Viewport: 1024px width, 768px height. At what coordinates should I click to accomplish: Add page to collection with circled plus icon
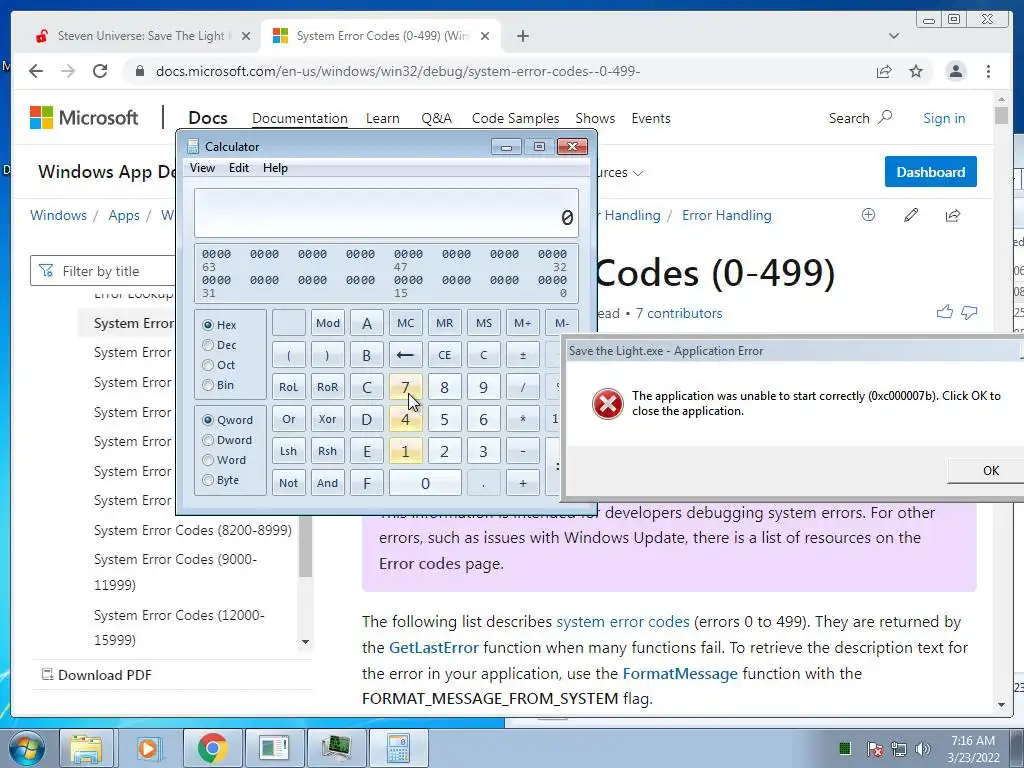point(868,215)
